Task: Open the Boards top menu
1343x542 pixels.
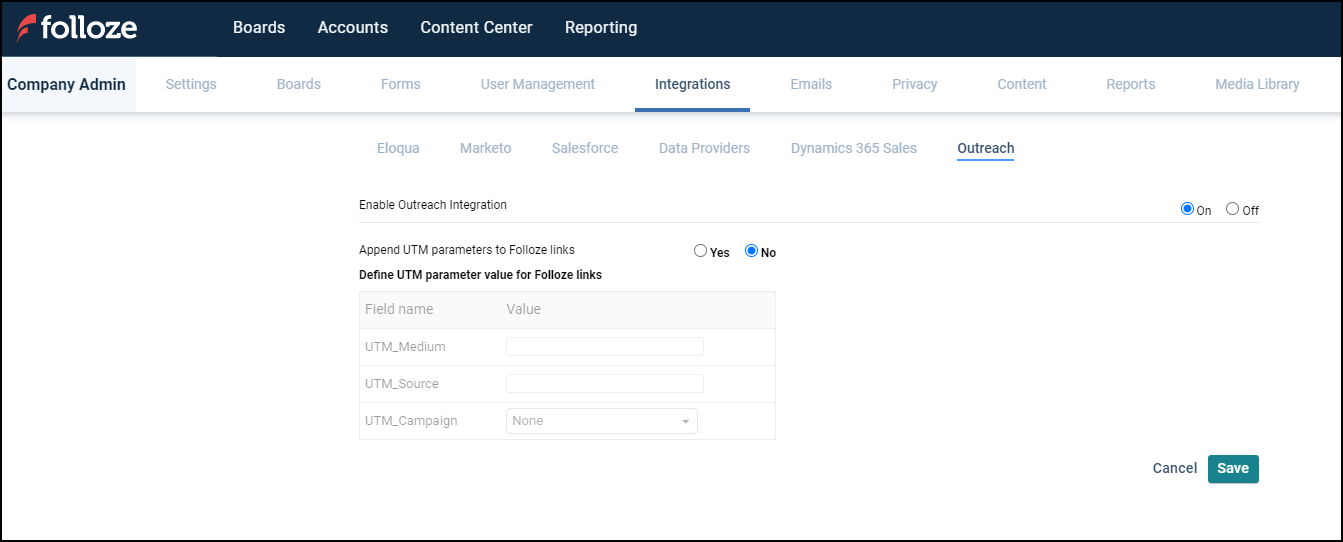Action: coord(259,28)
